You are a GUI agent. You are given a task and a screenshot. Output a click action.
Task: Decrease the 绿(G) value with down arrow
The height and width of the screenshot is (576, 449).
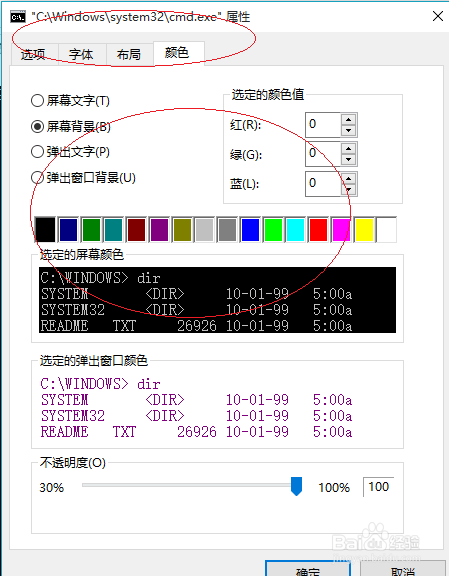[x=348, y=159]
